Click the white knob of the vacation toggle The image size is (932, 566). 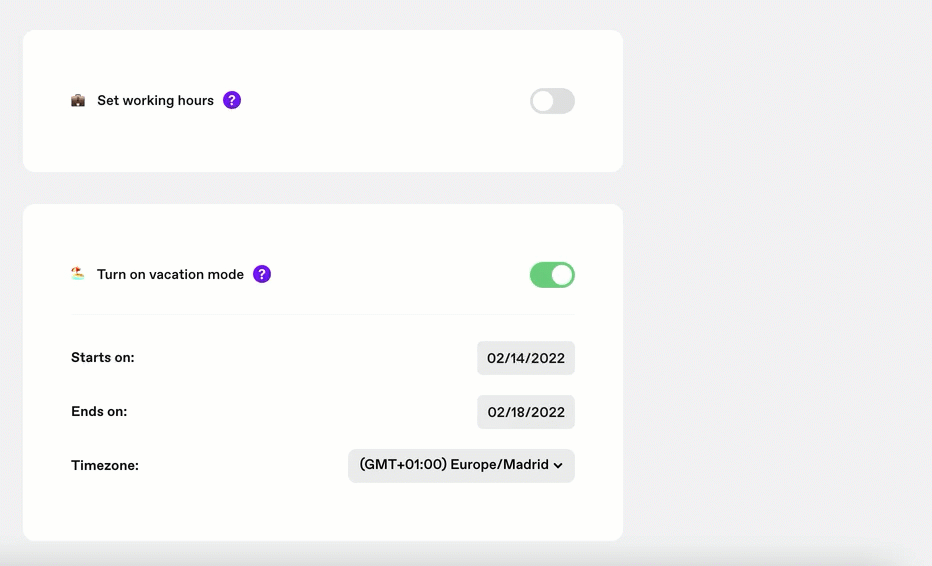click(562, 275)
